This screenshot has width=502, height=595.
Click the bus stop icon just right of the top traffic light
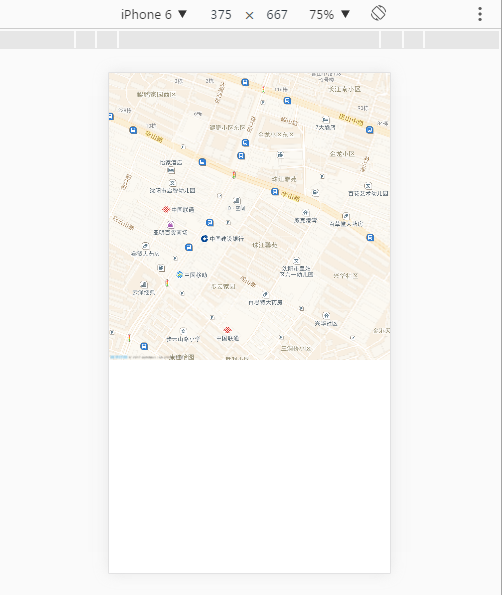click(287, 101)
